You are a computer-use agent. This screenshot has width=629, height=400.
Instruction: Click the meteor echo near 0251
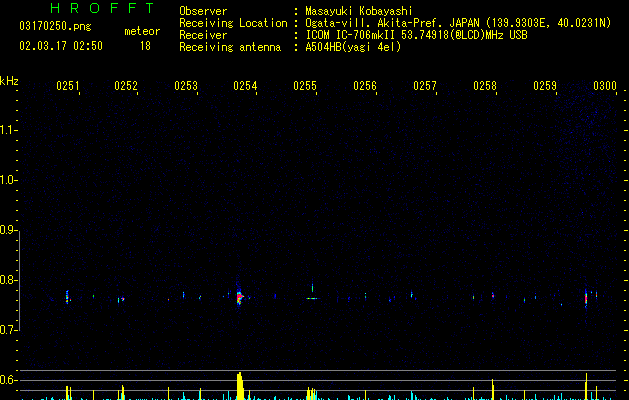[68, 297]
